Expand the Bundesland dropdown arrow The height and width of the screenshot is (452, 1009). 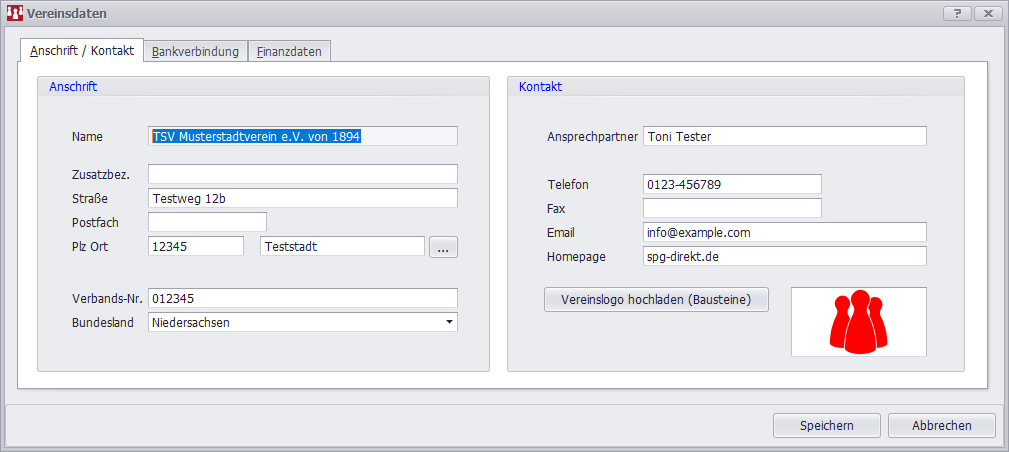click(449, 322)
